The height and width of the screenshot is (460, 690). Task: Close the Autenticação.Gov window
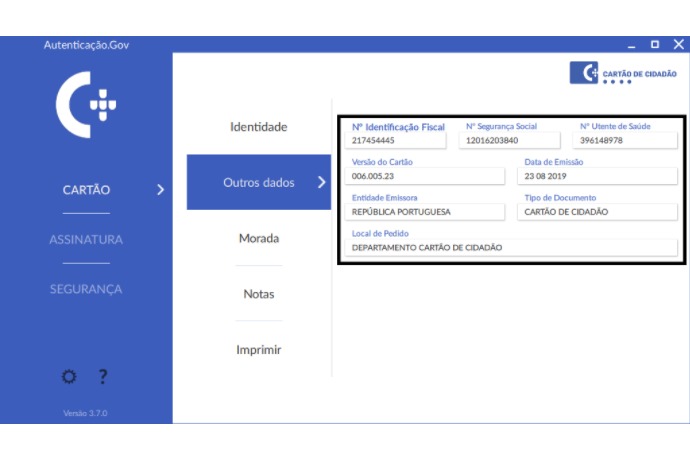click(679, 44)
